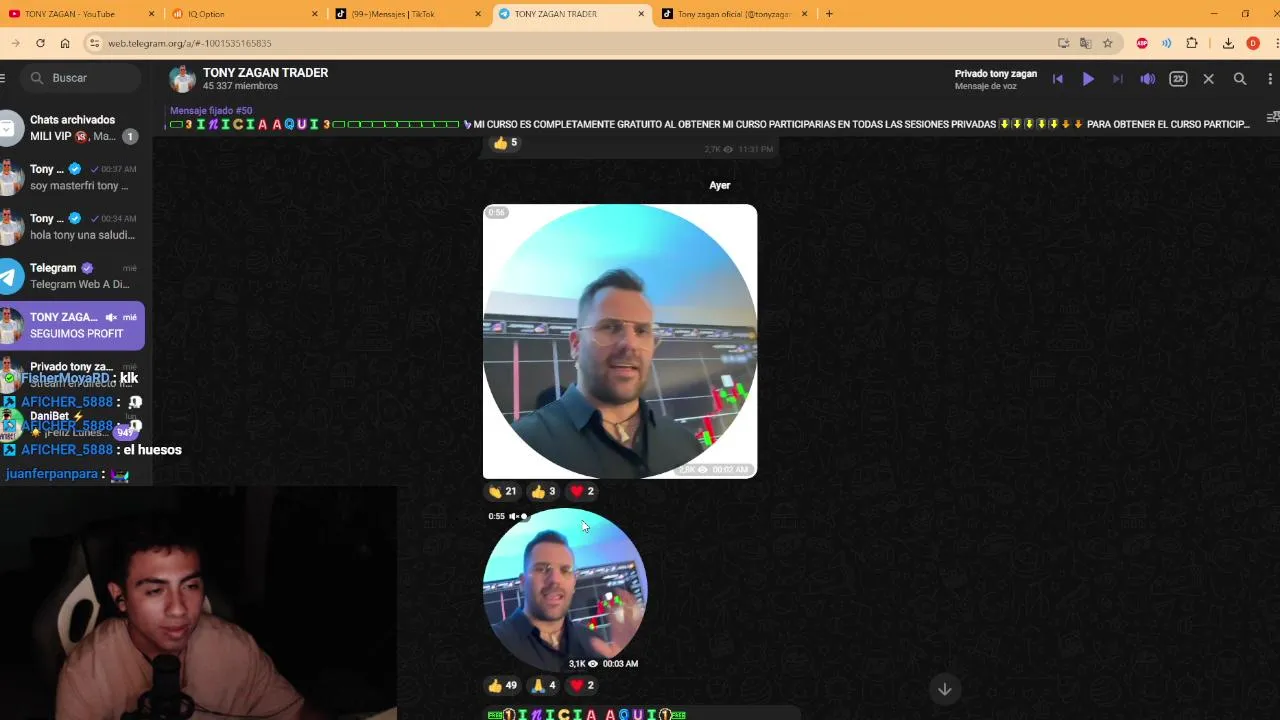
Task: Open browser extensions puzzle menu
Action: (1192, 43)
